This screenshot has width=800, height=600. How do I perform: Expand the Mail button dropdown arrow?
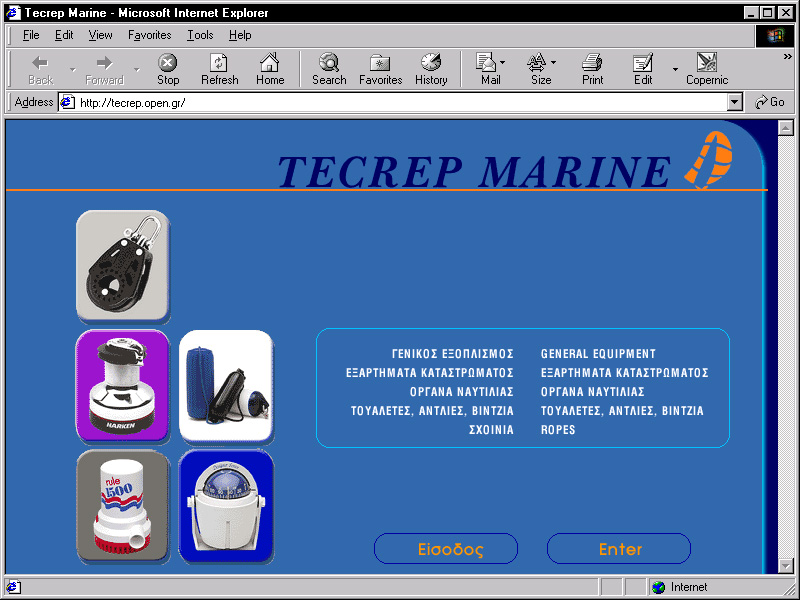tap(503, 63)
